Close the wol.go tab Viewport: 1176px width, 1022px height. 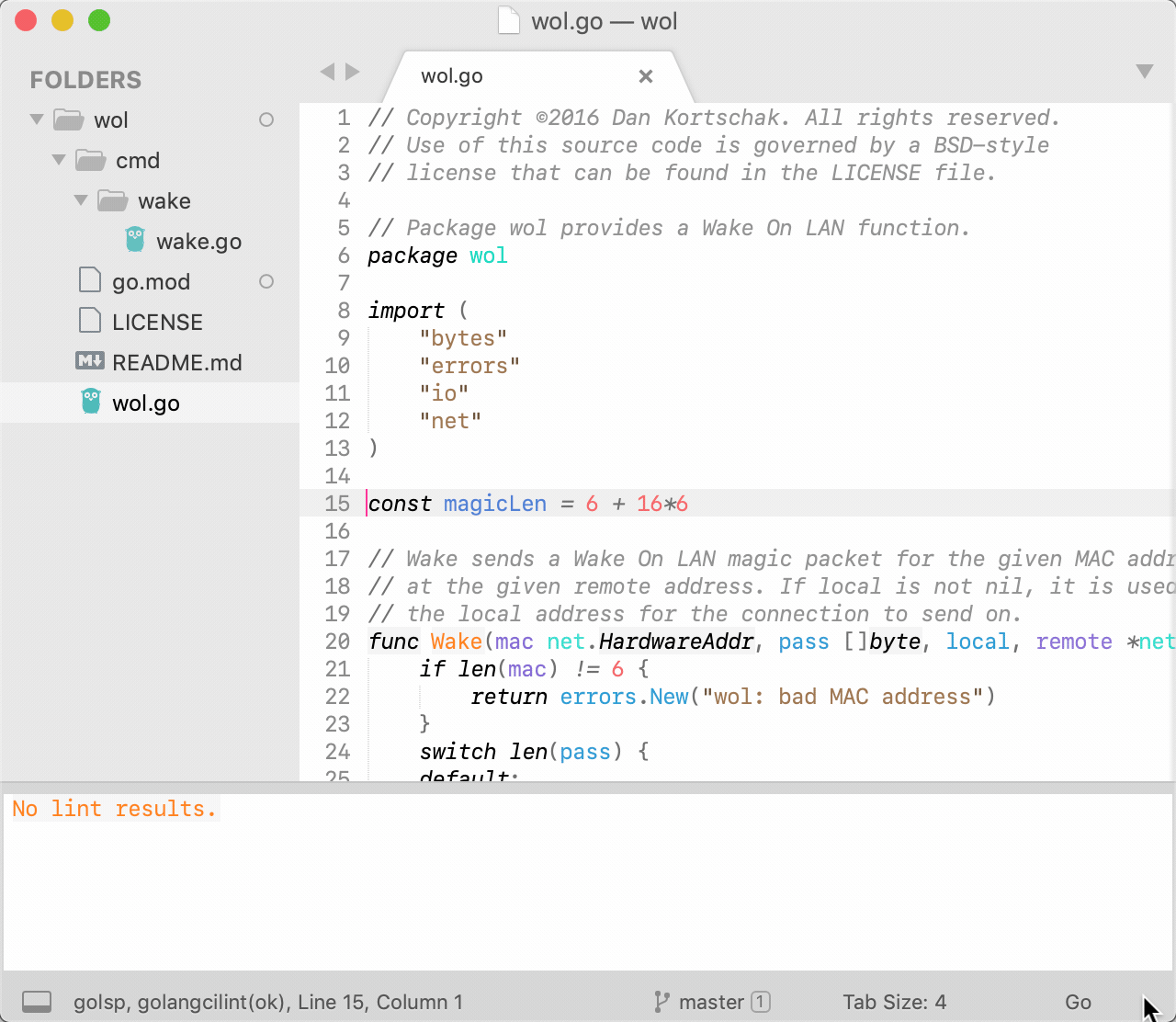coord(645,76)
